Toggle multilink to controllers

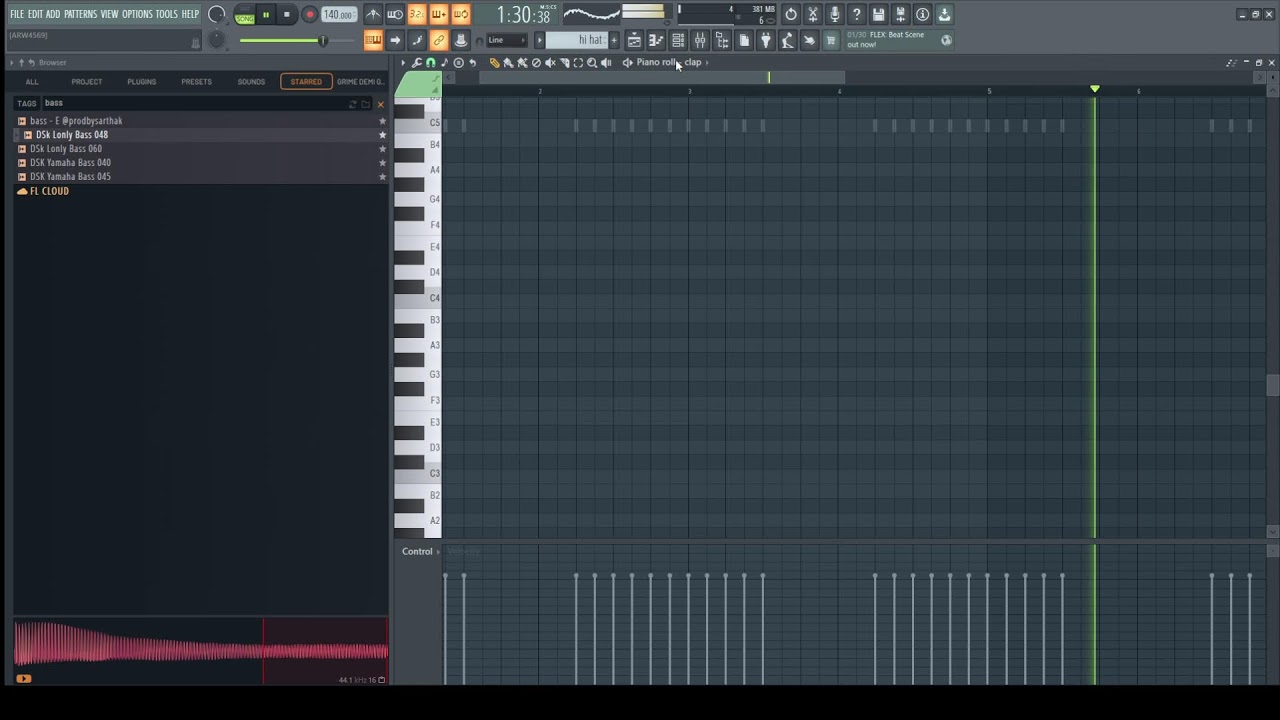[438, 40]
